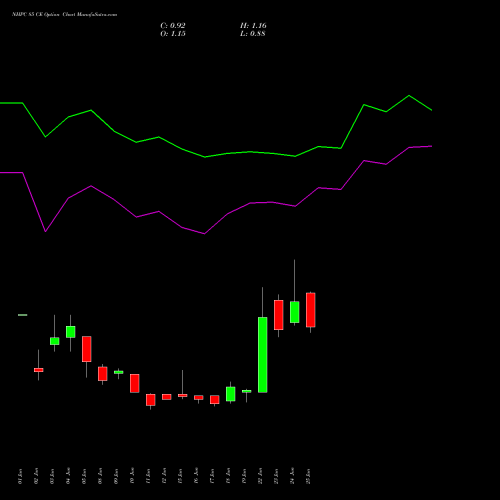
Task: Select the low value L: 0.88
Action: [253, 34]
